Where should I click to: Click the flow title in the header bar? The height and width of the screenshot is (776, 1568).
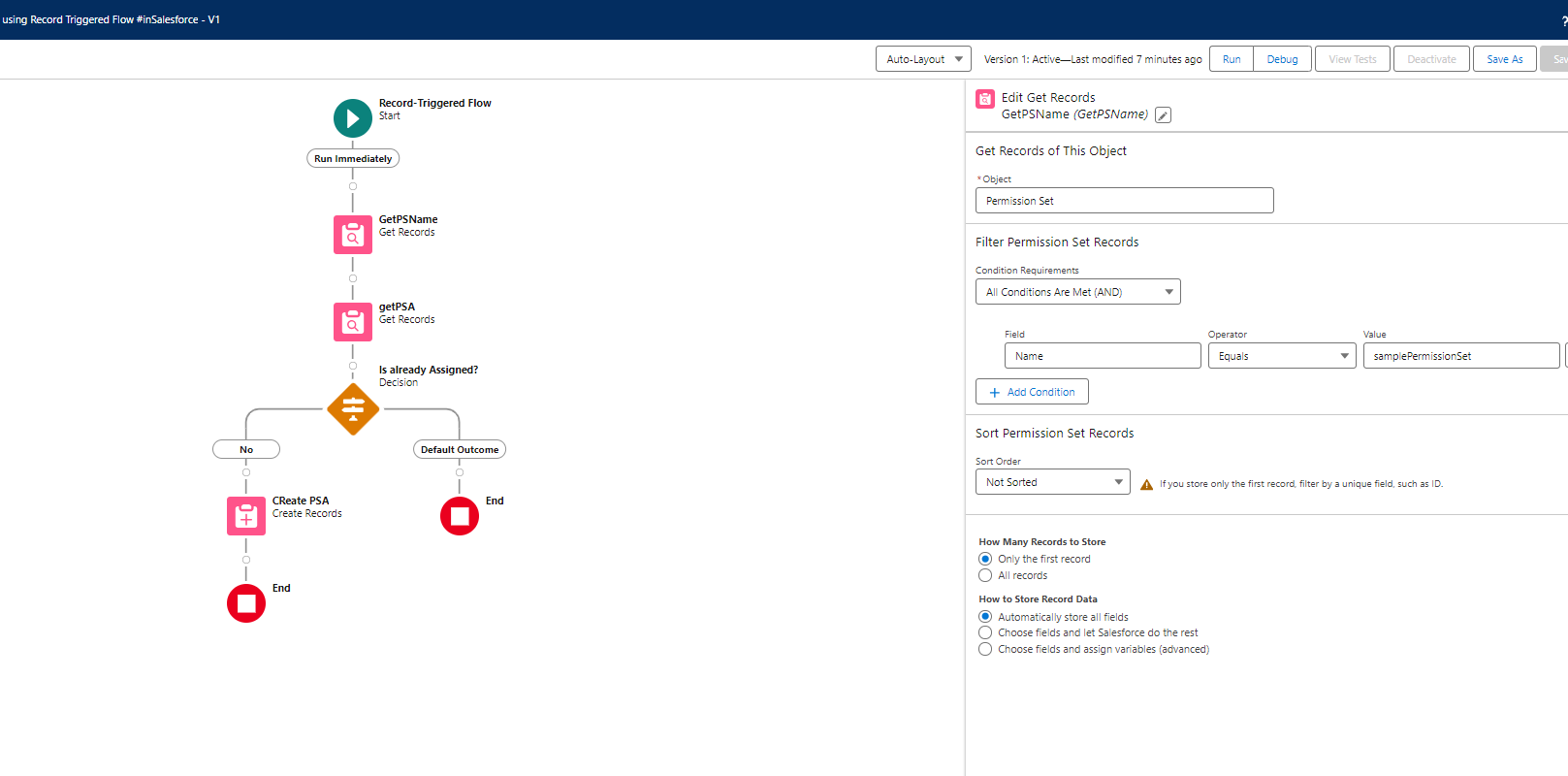[x=111, y=19]
